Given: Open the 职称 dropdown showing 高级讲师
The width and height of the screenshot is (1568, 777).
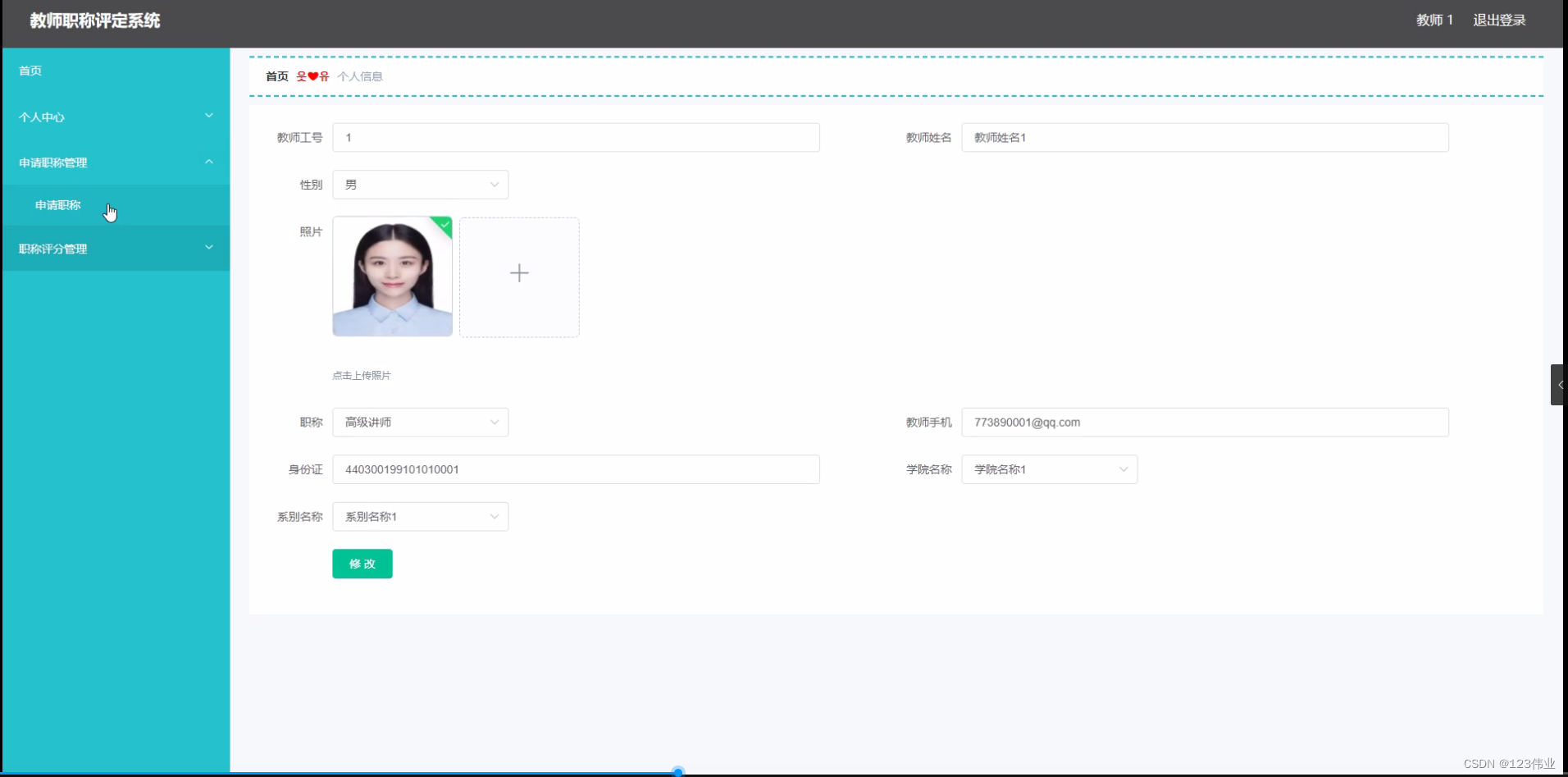Looking at the screenshot, I should point(421,422).
